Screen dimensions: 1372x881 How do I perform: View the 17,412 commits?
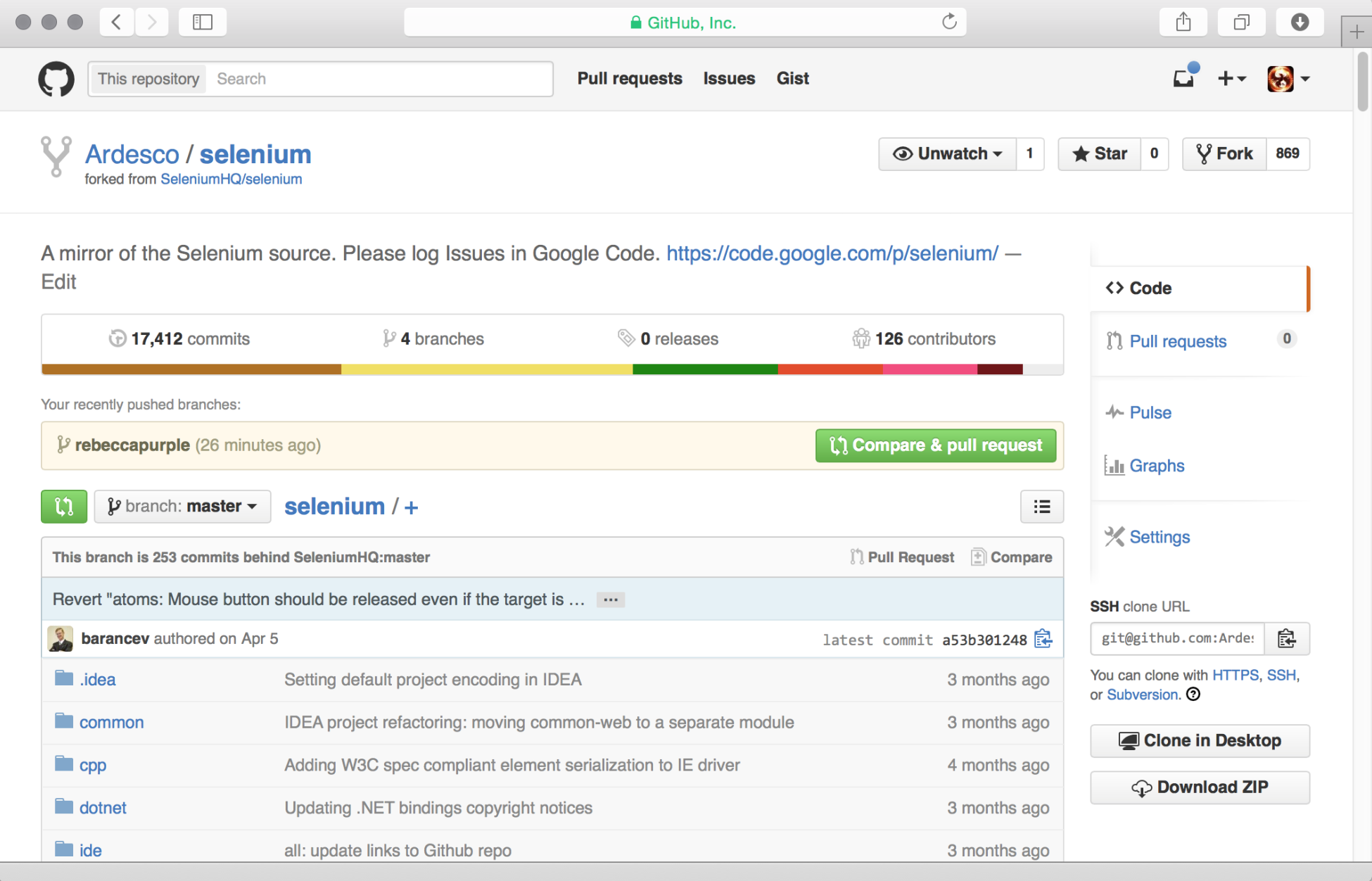180,339
